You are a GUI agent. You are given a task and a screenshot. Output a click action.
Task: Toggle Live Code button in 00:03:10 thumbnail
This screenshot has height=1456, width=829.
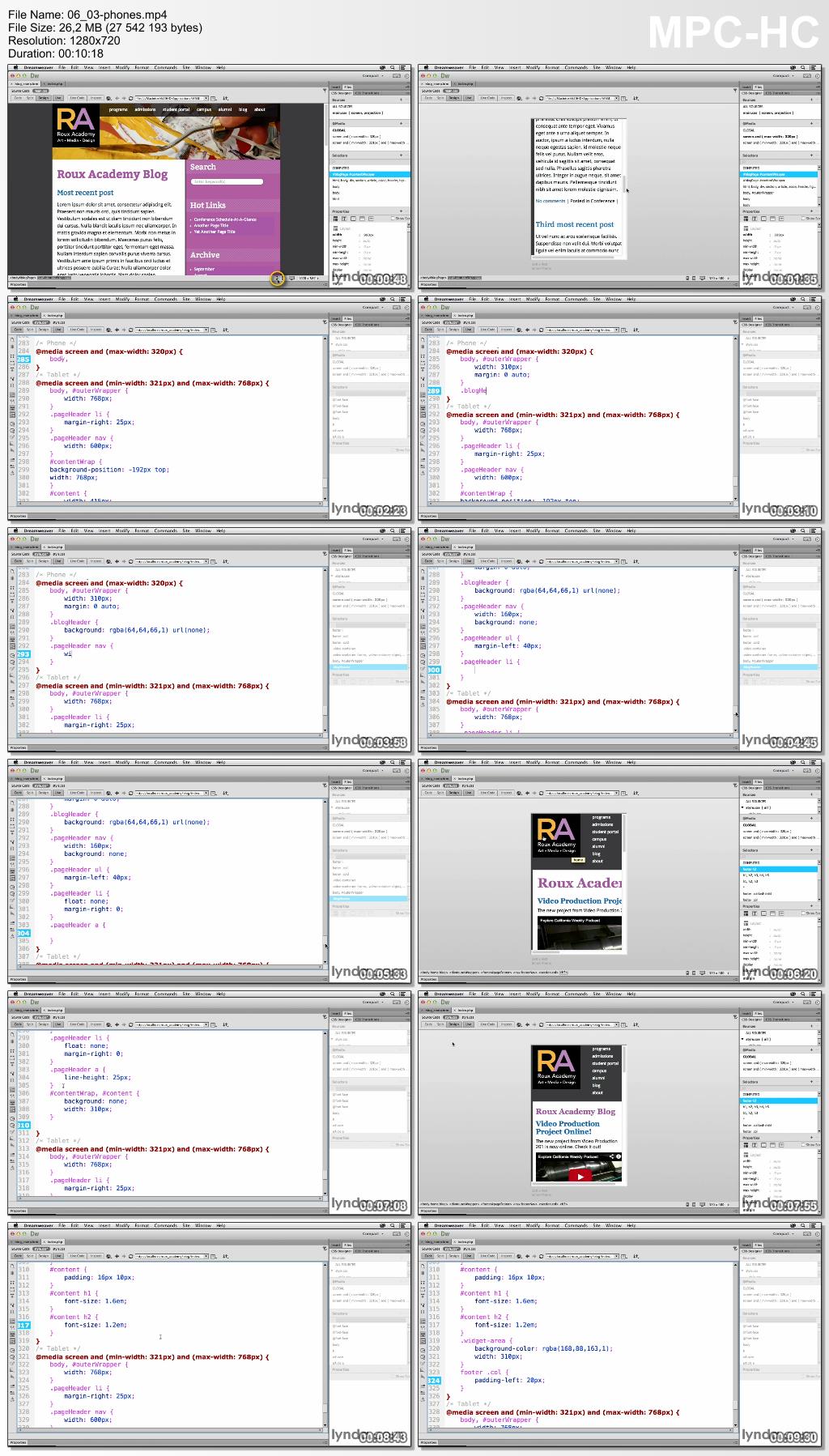coord(487,330)
